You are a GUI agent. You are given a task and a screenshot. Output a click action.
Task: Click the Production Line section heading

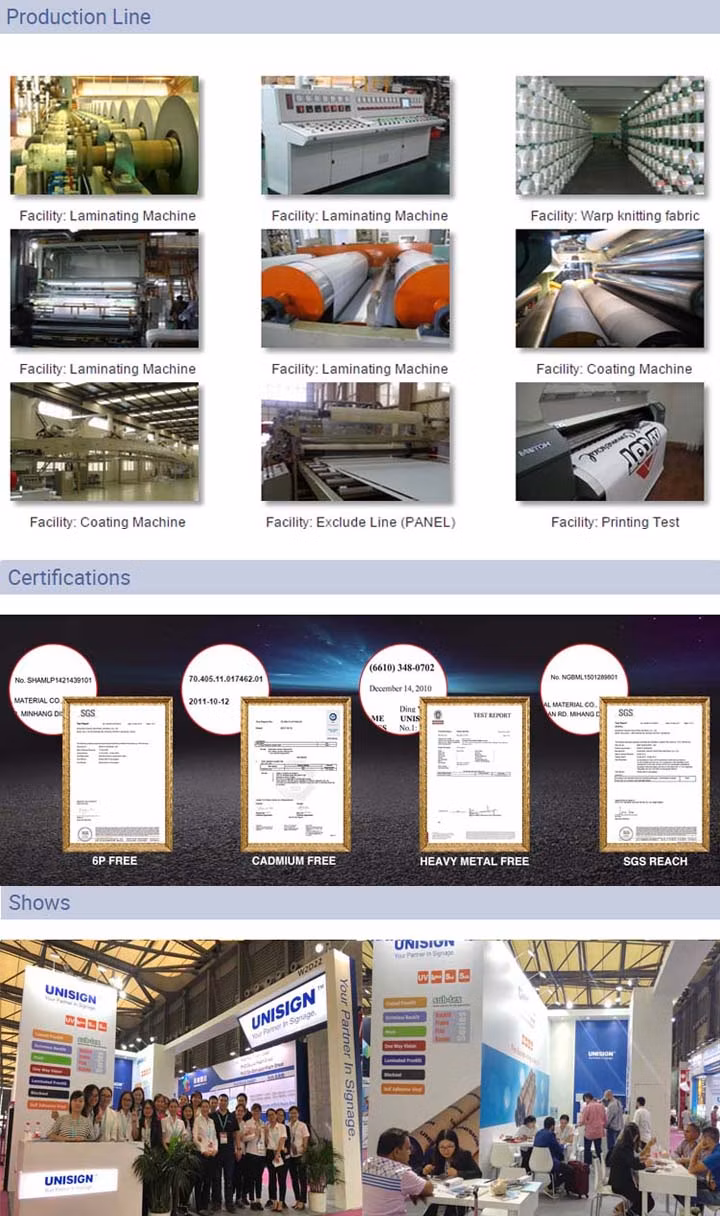pyautogui.click(x=78, y=17)
